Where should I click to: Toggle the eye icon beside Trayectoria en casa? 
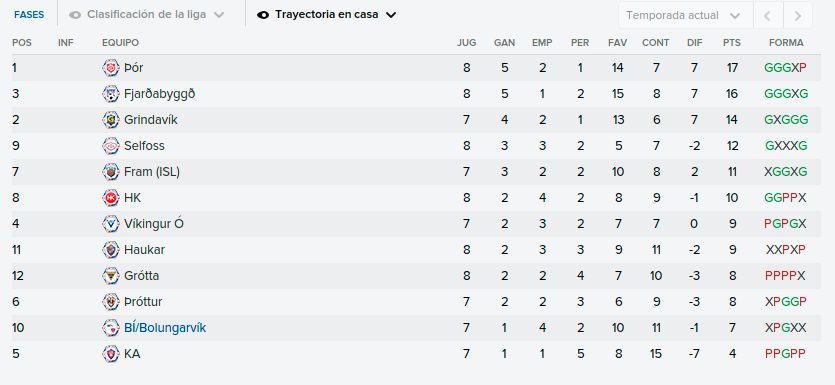[x=263, y=15]
